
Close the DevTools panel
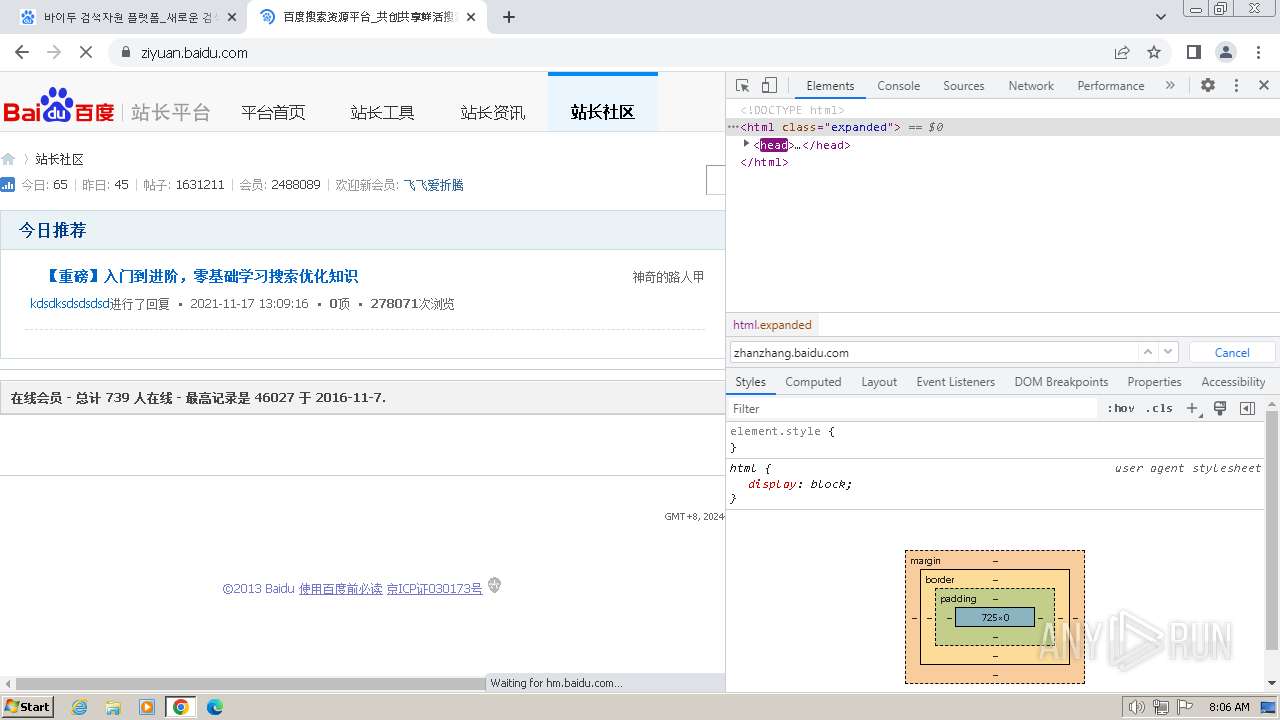pyautogui.click(x=1264, y=86)
